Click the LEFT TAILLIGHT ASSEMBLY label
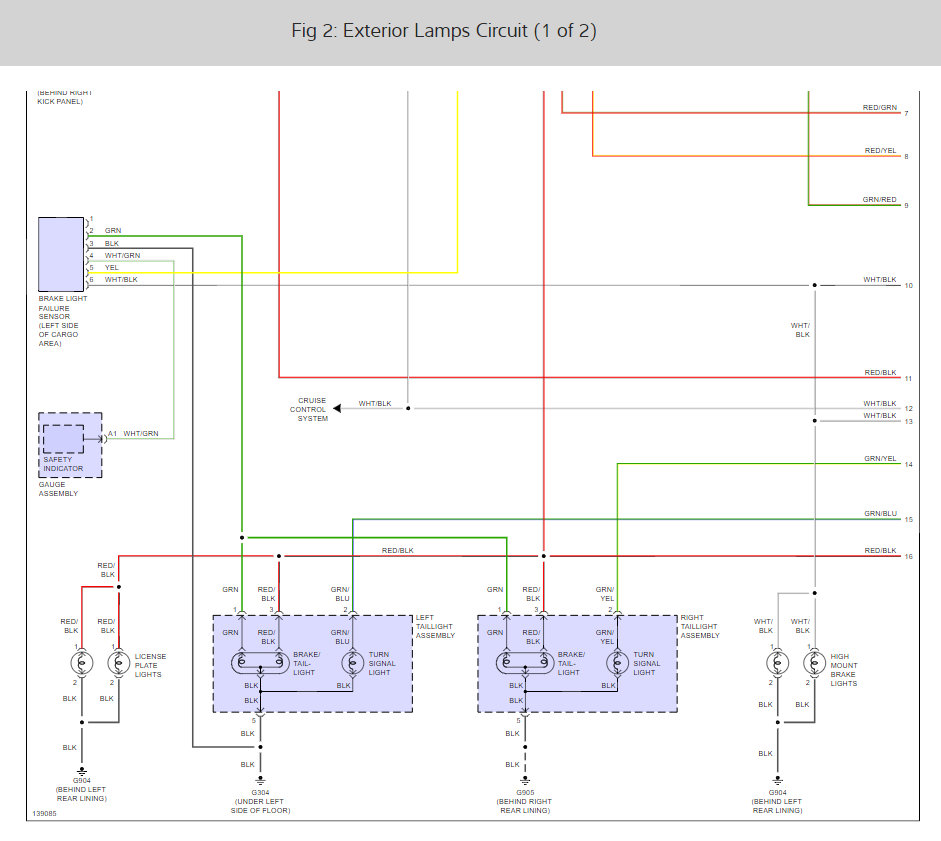 point(435,626)
